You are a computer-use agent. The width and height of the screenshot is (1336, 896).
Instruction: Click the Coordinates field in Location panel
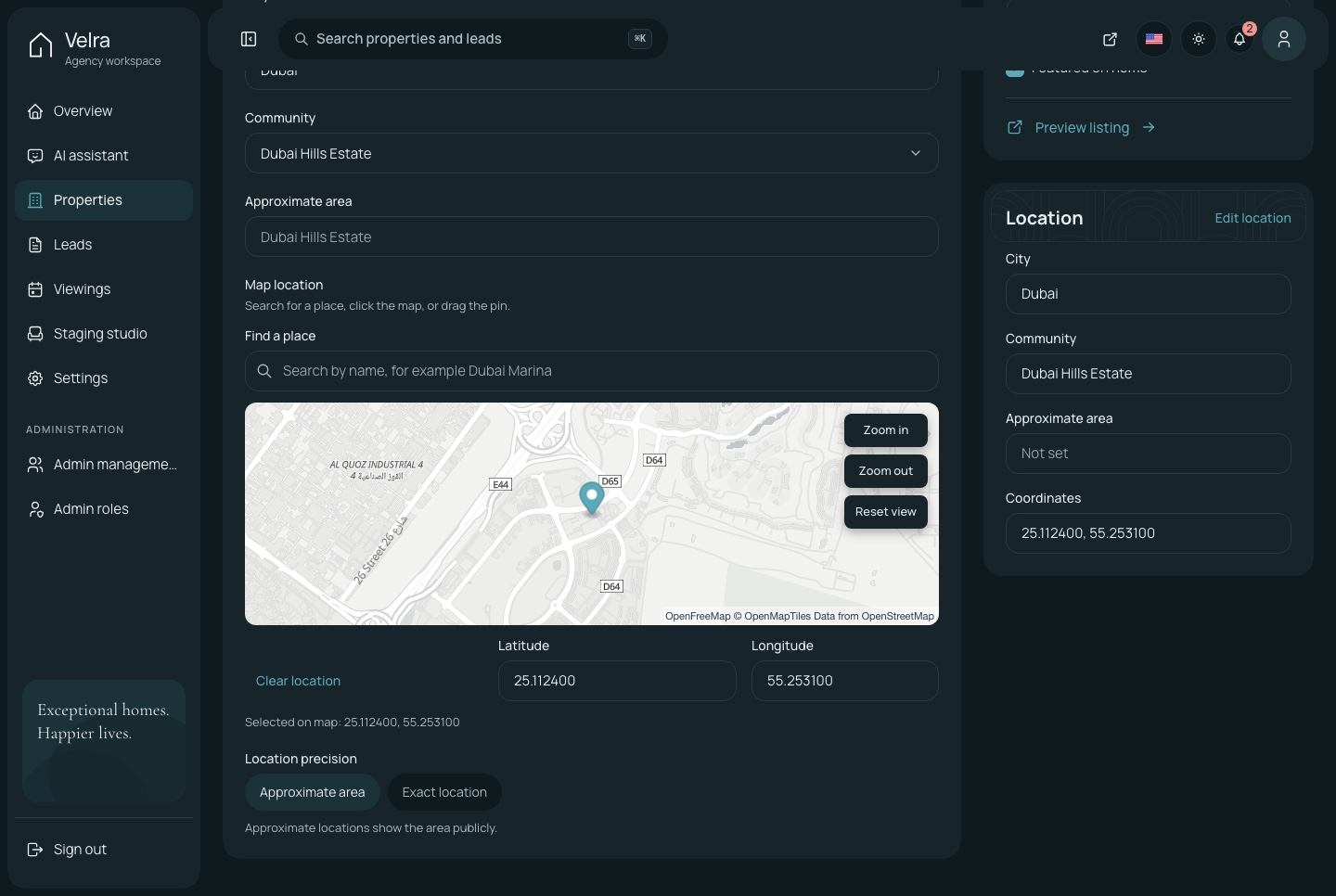tap(1149, 533)
